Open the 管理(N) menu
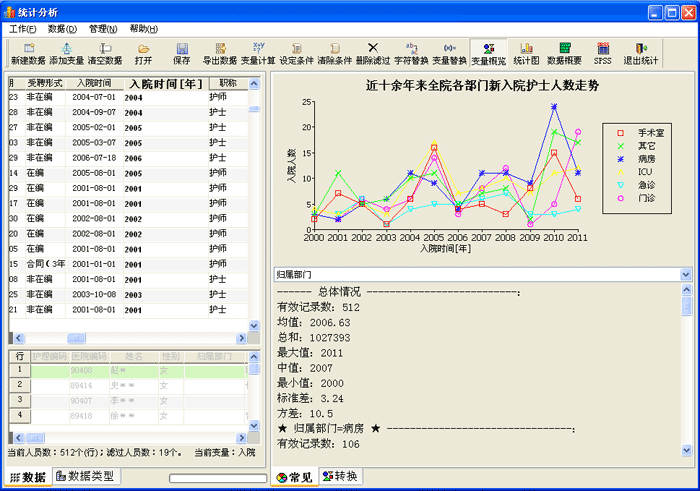700x491 pixels. (x=103, y=29)
